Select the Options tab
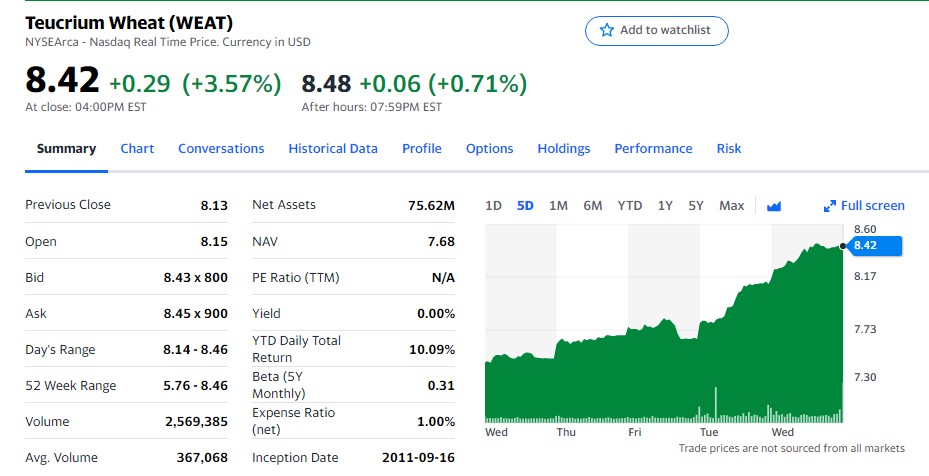929x476 pixels. coord(489,148)
